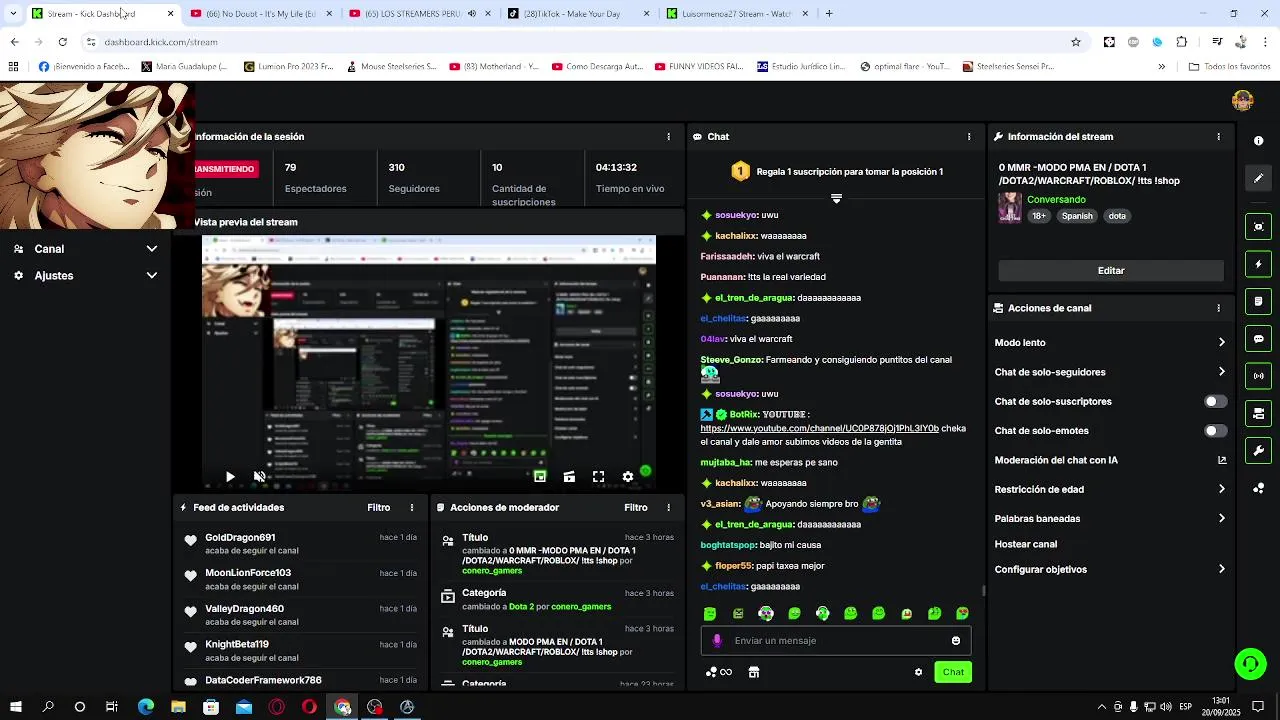Toggle Chat de solo-emotes switch
Image resolution: width=1280 pixels, height=720 pixels.
(x=1215, y=431)
